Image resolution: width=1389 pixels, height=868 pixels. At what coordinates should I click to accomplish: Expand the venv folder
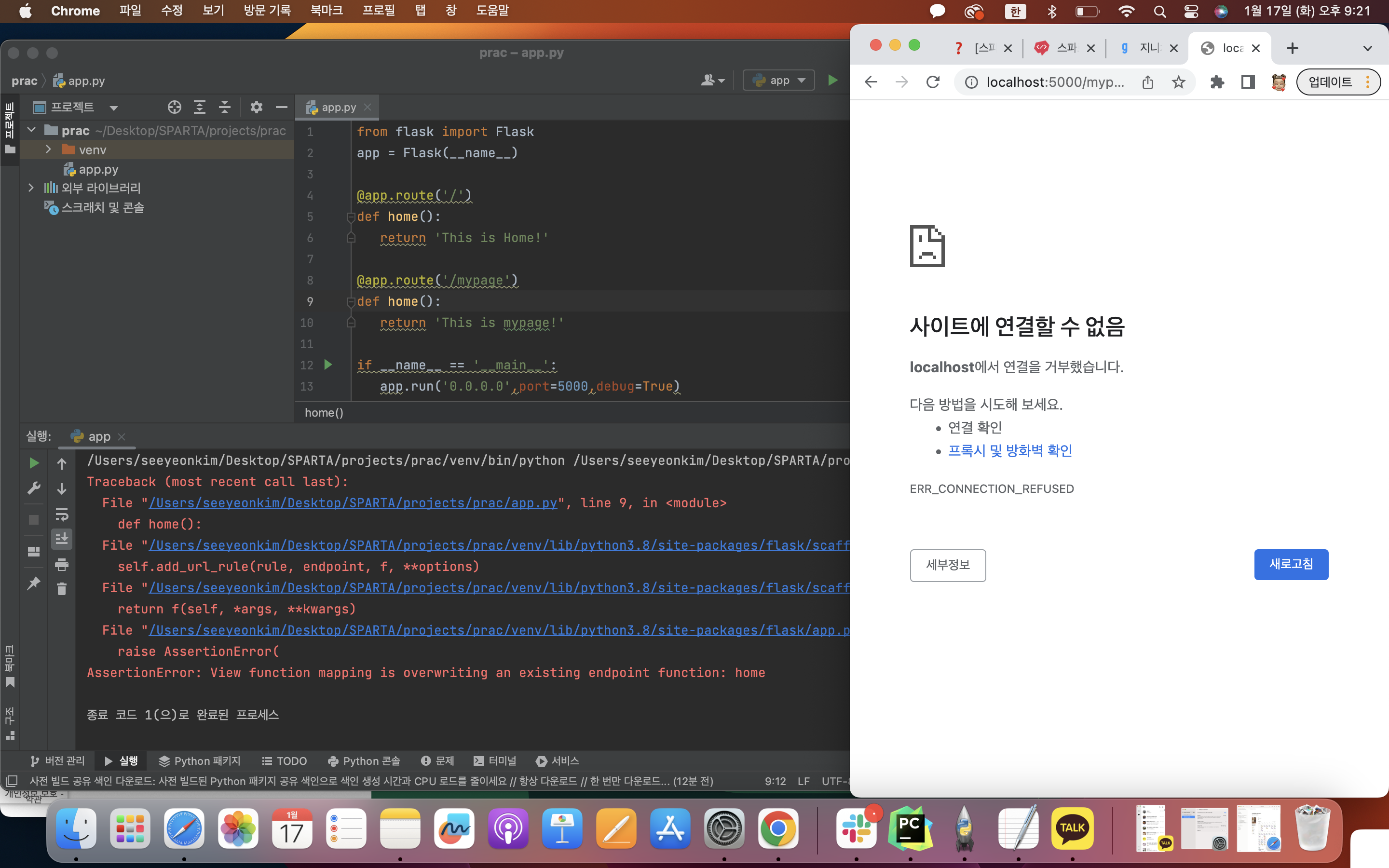pyautogui.click(x=49, y=150)
